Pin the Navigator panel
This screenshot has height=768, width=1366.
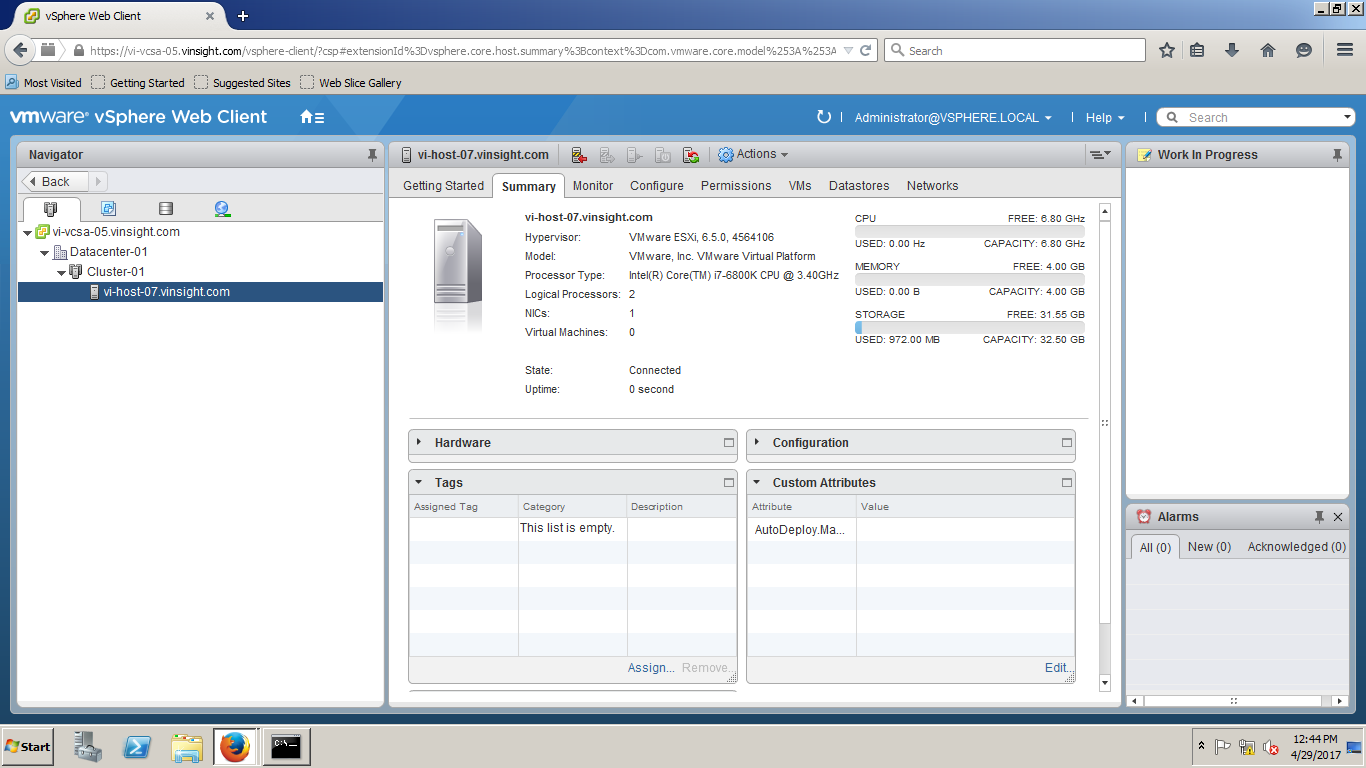(372, 155)
